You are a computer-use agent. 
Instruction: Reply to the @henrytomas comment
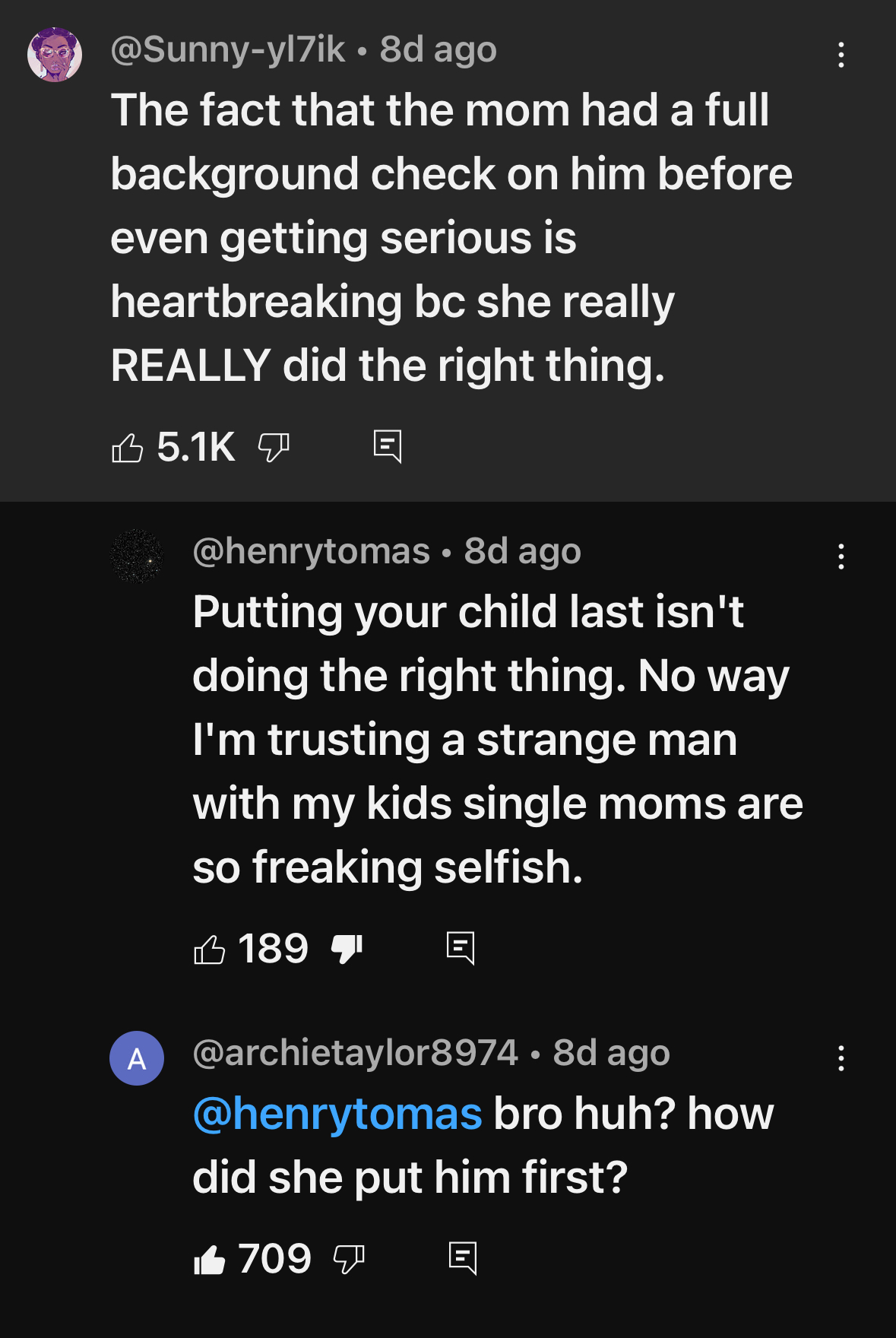pos(461,948)
